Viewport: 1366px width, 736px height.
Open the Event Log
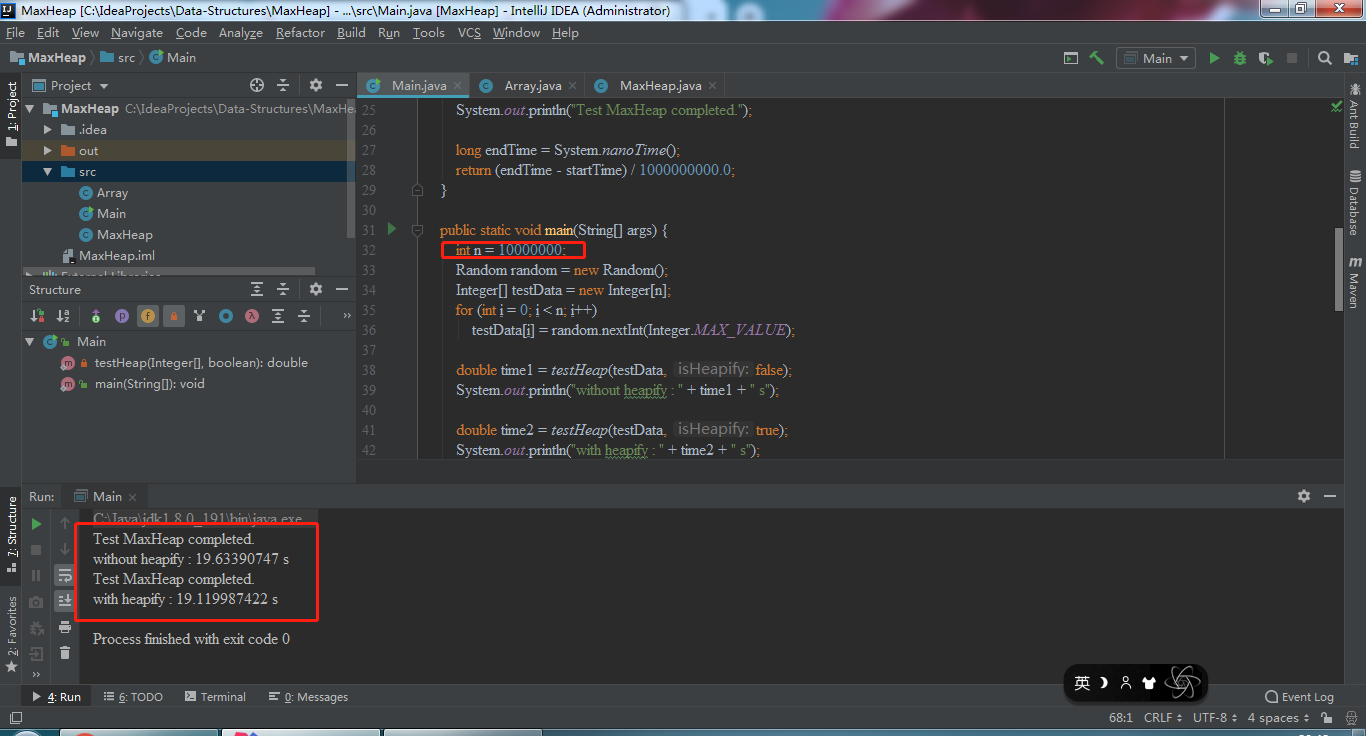[x=1300, y=697]
